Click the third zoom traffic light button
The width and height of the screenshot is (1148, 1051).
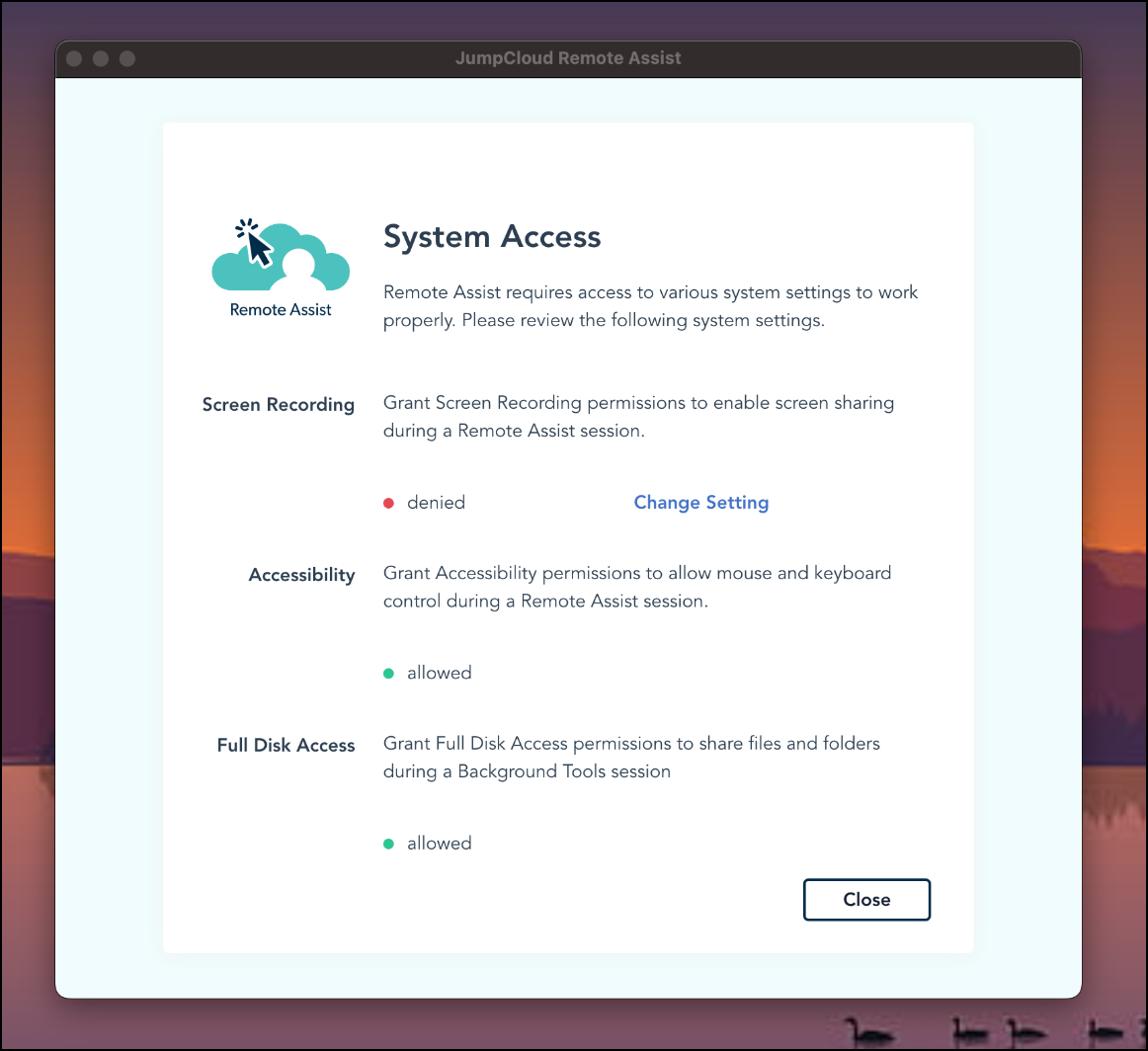point(127,59)
